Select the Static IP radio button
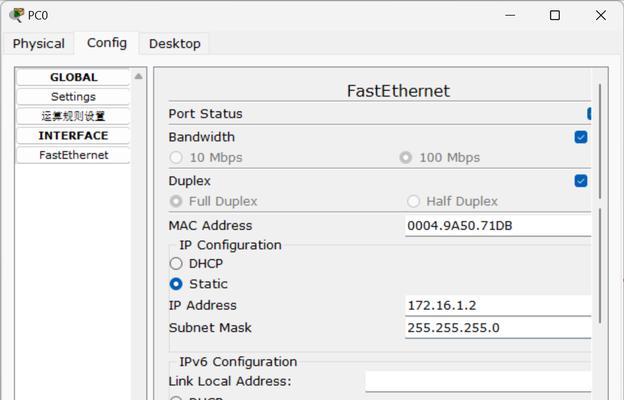This screenshot has width=624, height=400. [176, 284]
